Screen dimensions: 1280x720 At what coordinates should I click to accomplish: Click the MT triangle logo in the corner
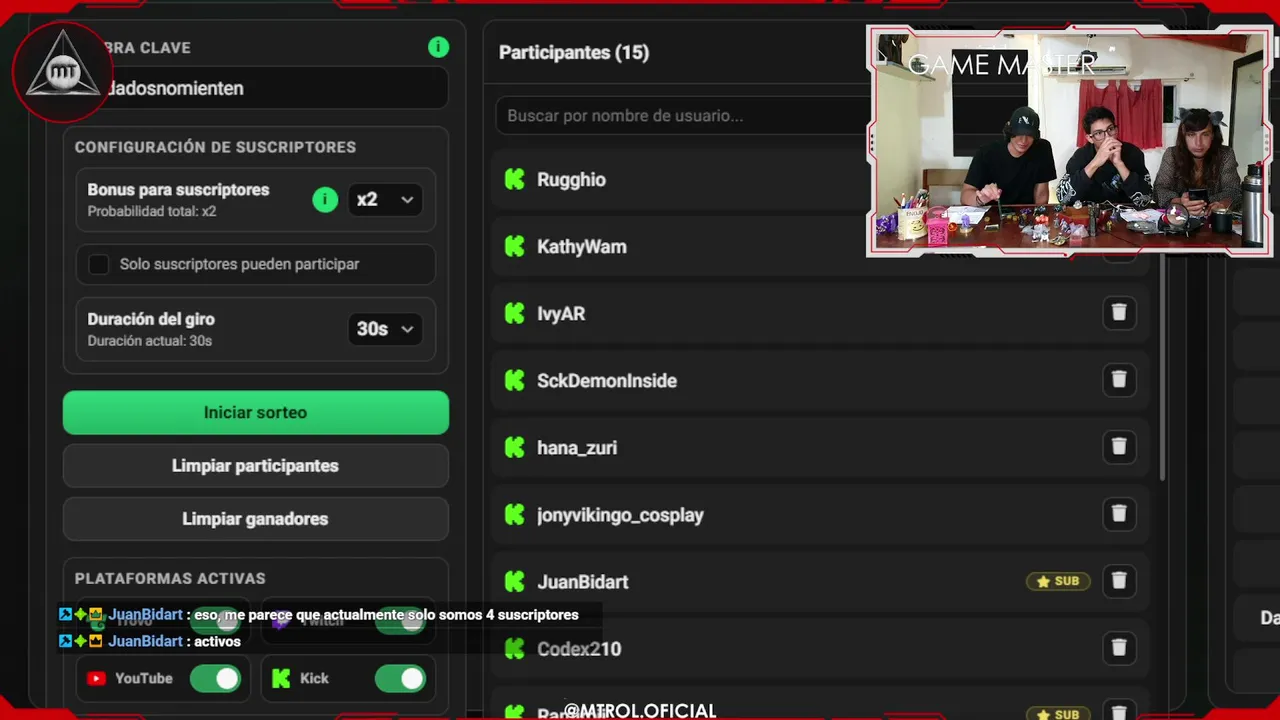pos(63,71)
